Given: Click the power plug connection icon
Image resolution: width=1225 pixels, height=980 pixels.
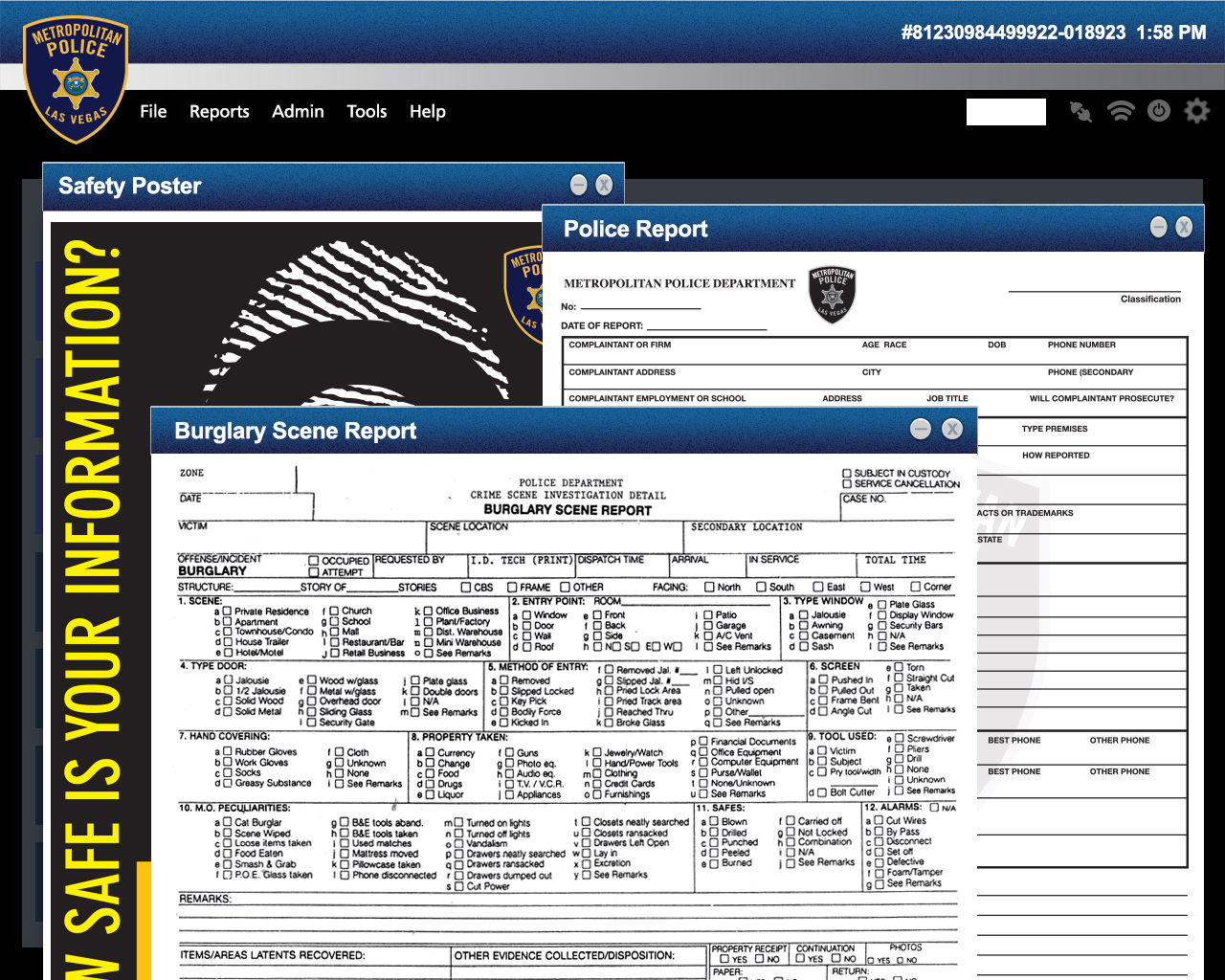Looking at the screenshot, I should pyautogui.click(x=1080, y=112).
